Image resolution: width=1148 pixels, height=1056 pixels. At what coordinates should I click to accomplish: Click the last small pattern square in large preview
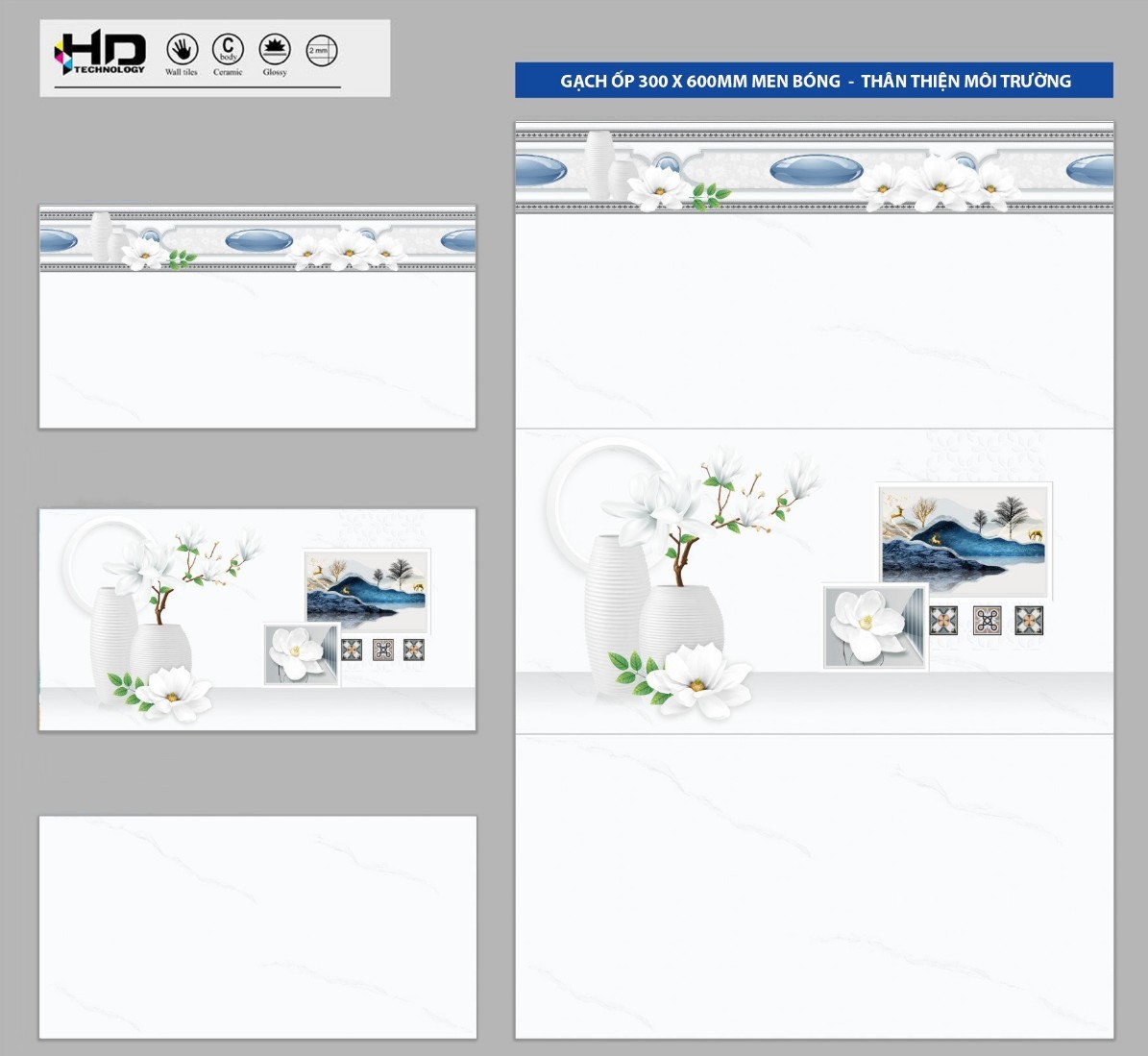[x=1029, y=621]
